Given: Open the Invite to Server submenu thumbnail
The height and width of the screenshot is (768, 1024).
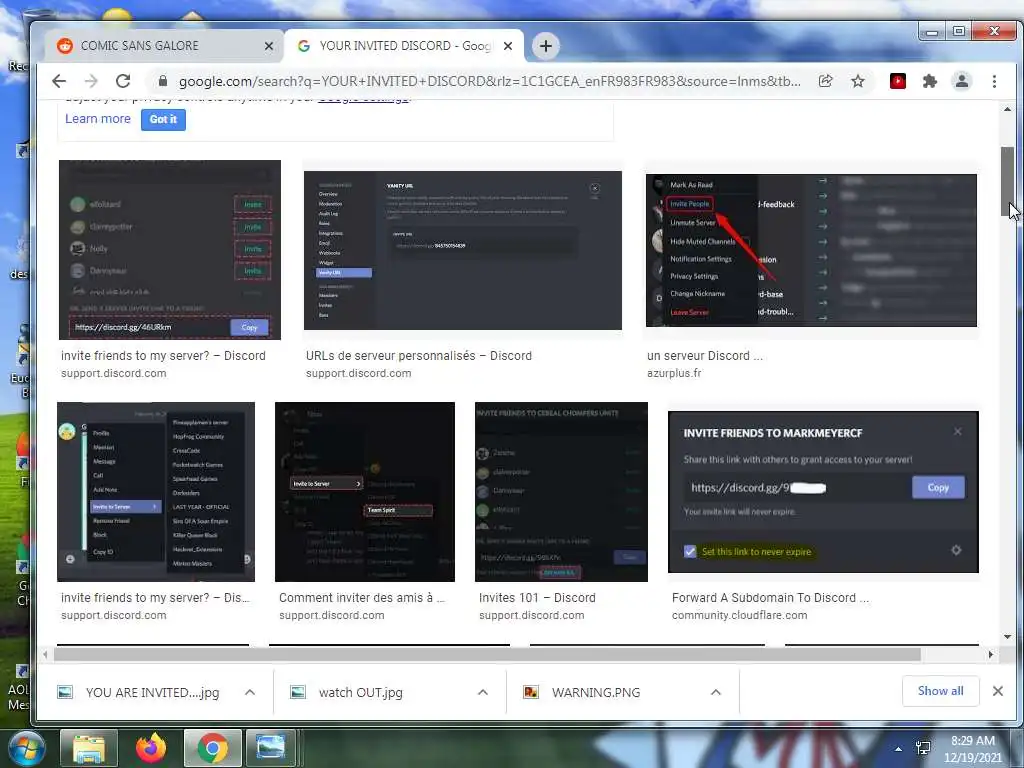Looking at the screenshot, I should [155, 492].
